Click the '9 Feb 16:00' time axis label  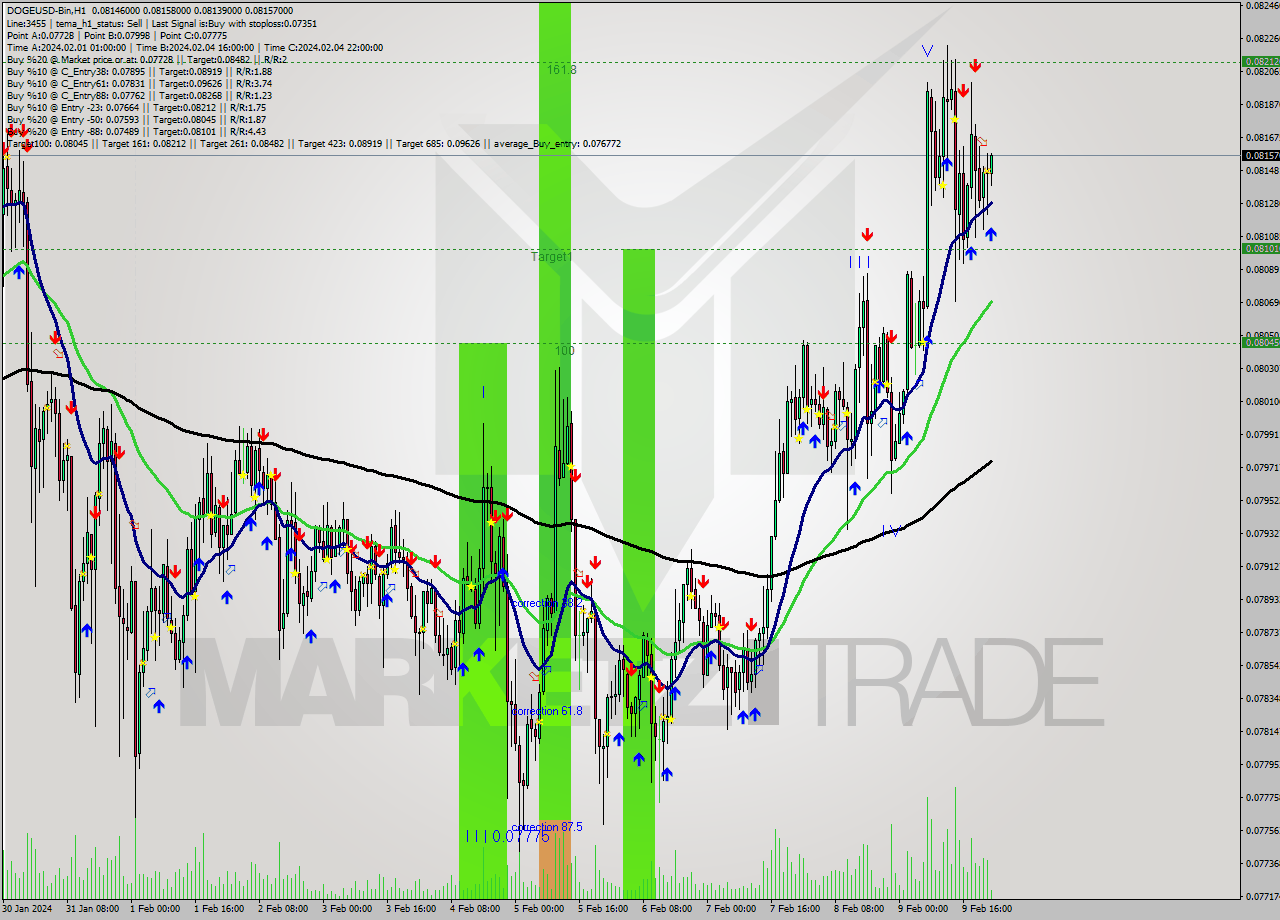pyautogui.click(x=988, y=909)
